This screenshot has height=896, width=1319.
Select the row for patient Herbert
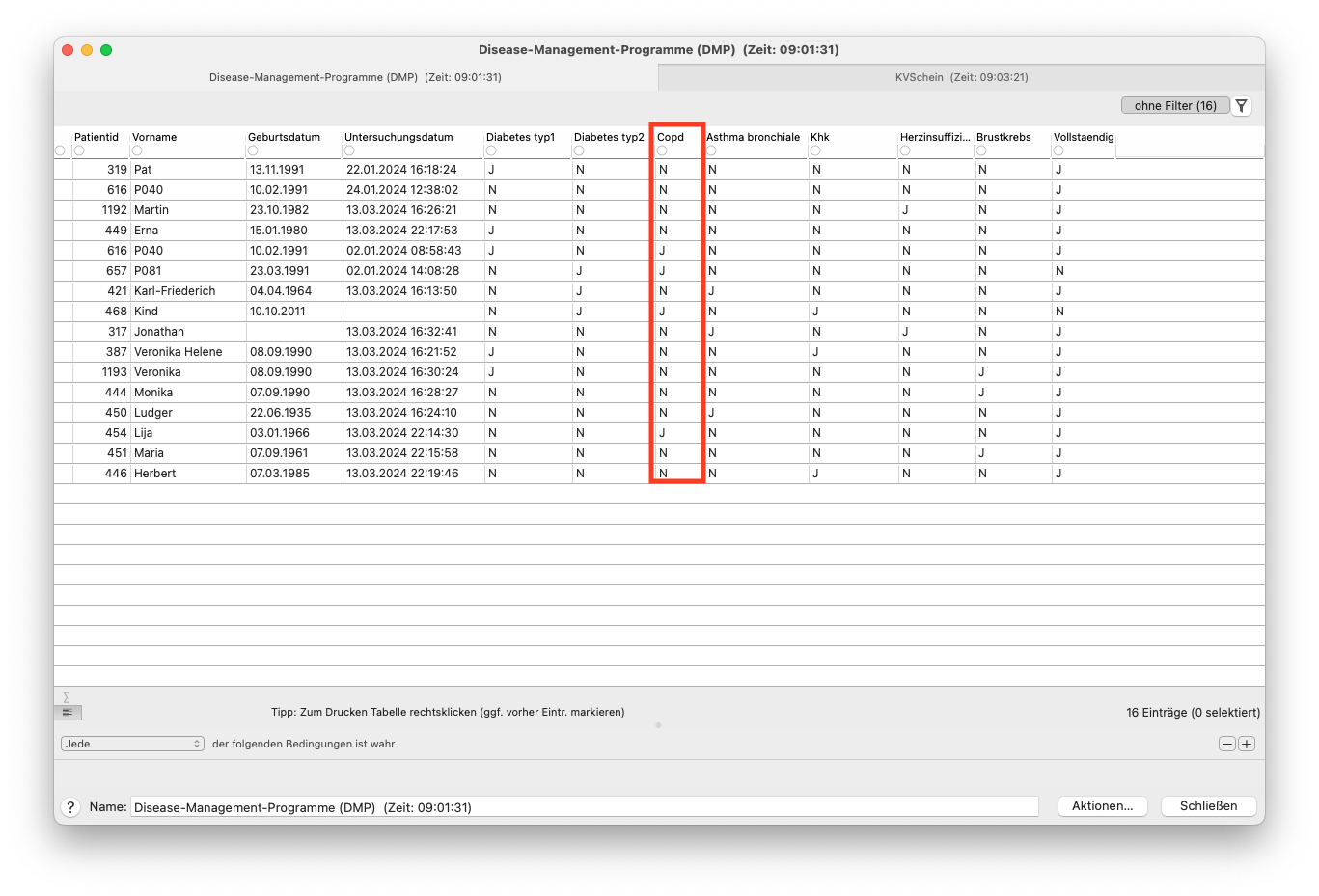pos(659,474)
